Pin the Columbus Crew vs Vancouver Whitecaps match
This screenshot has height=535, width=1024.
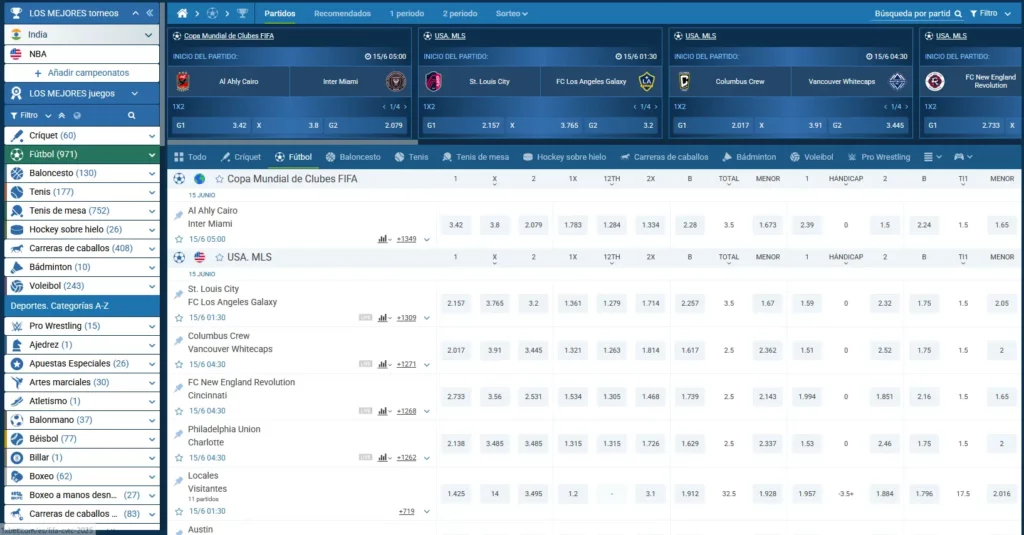click(179, 342)
